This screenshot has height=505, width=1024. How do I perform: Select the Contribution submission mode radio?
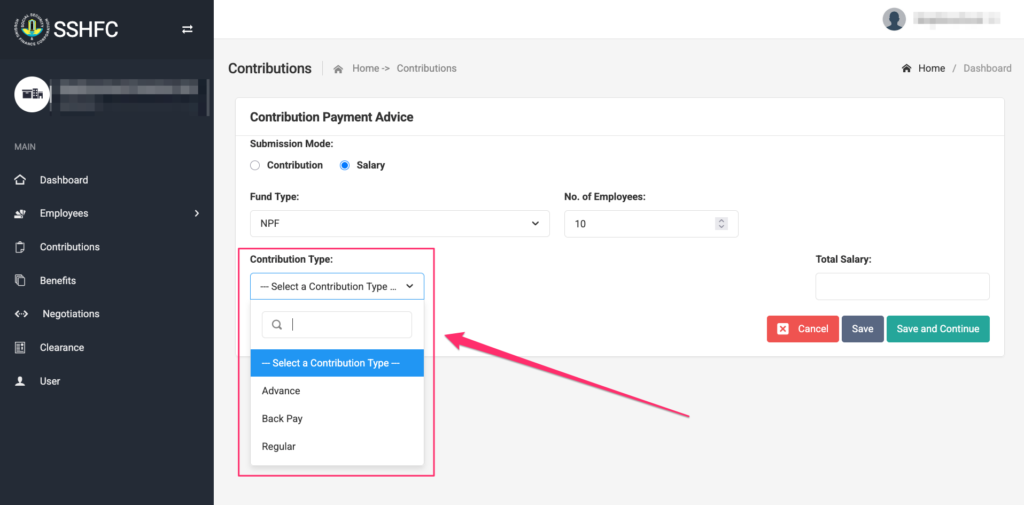coord(255,165)
